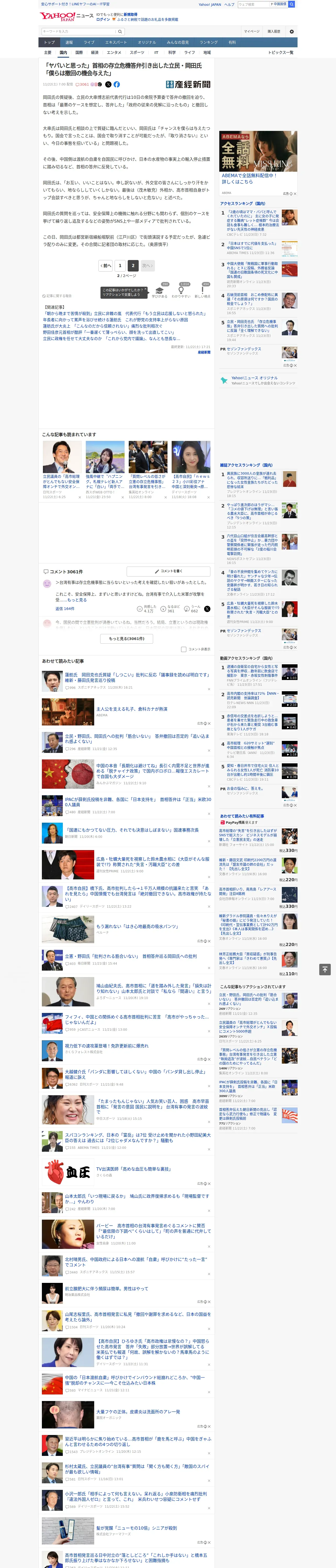This screenshot has width=336, height=1568.
Task: Select page 2 in pagination
Action: 133,266
